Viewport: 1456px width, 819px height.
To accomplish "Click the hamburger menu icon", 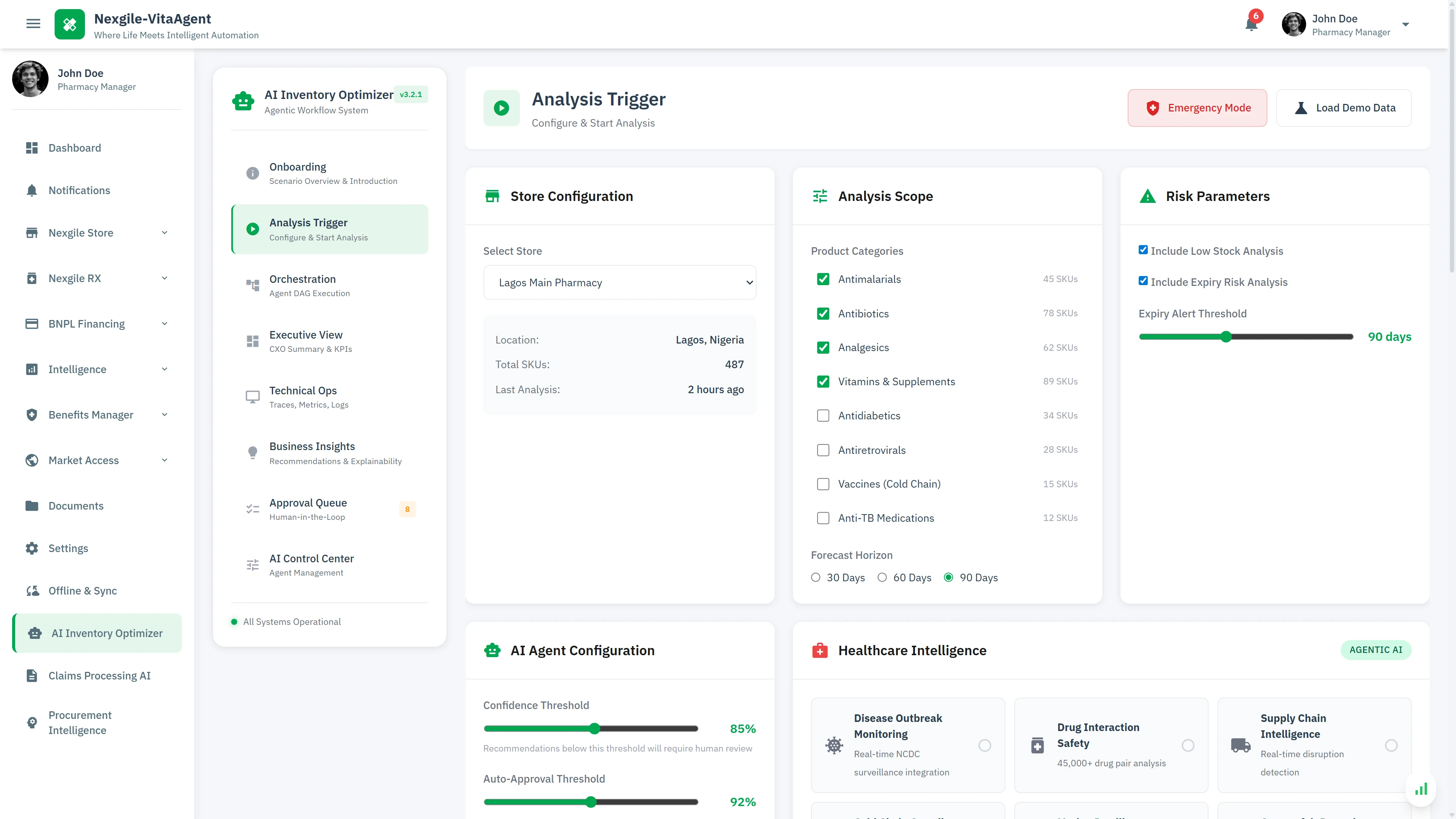I will pos(33,24).
